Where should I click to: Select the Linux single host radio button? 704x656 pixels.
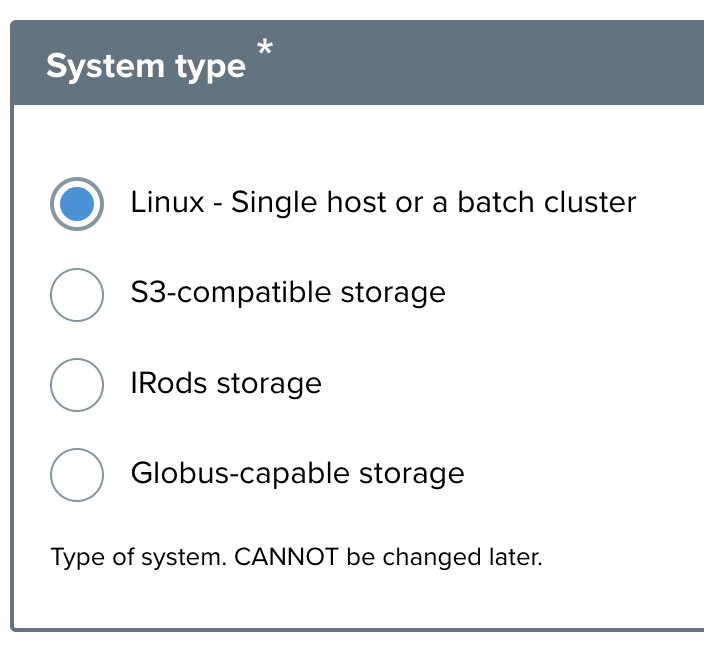77,204
